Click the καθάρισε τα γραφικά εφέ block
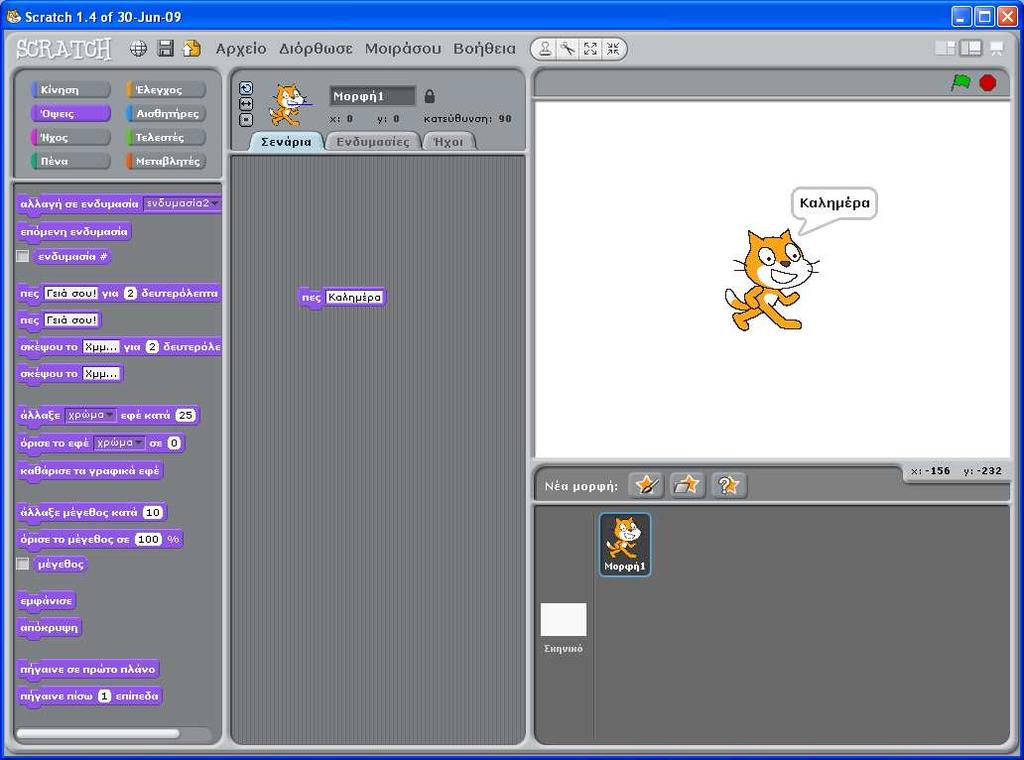The width and height of the screenshot is (1024, 760). coord(89,471)
